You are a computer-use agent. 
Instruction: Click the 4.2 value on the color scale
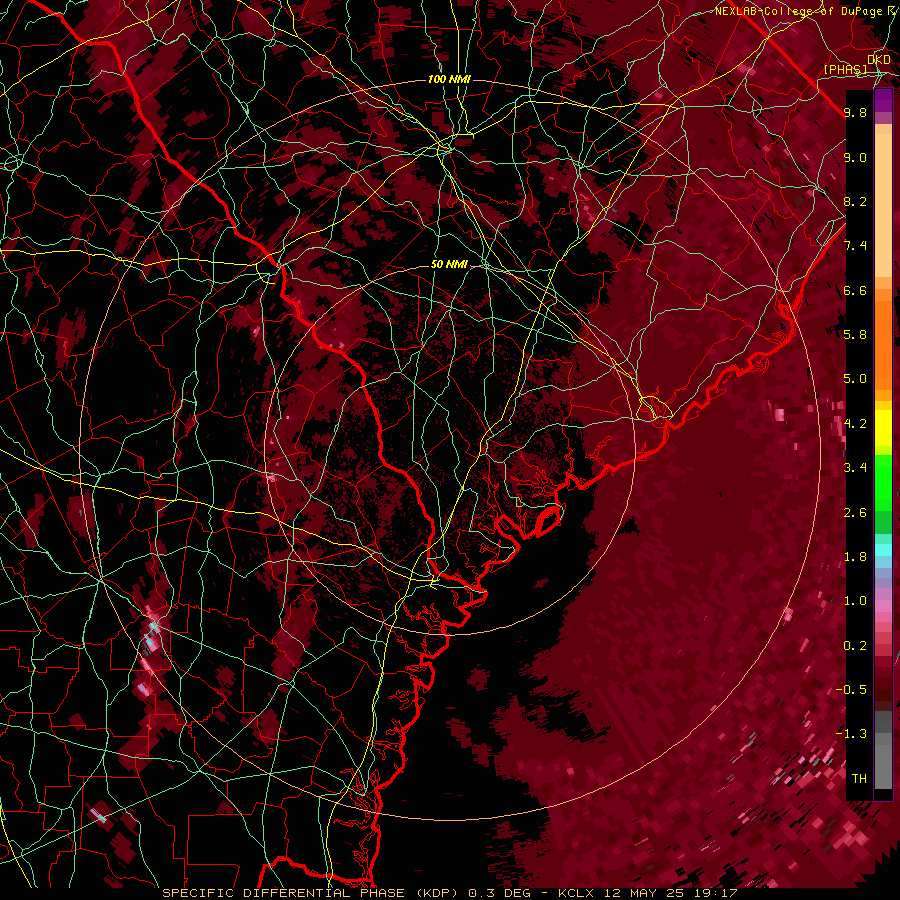point(855,424)
